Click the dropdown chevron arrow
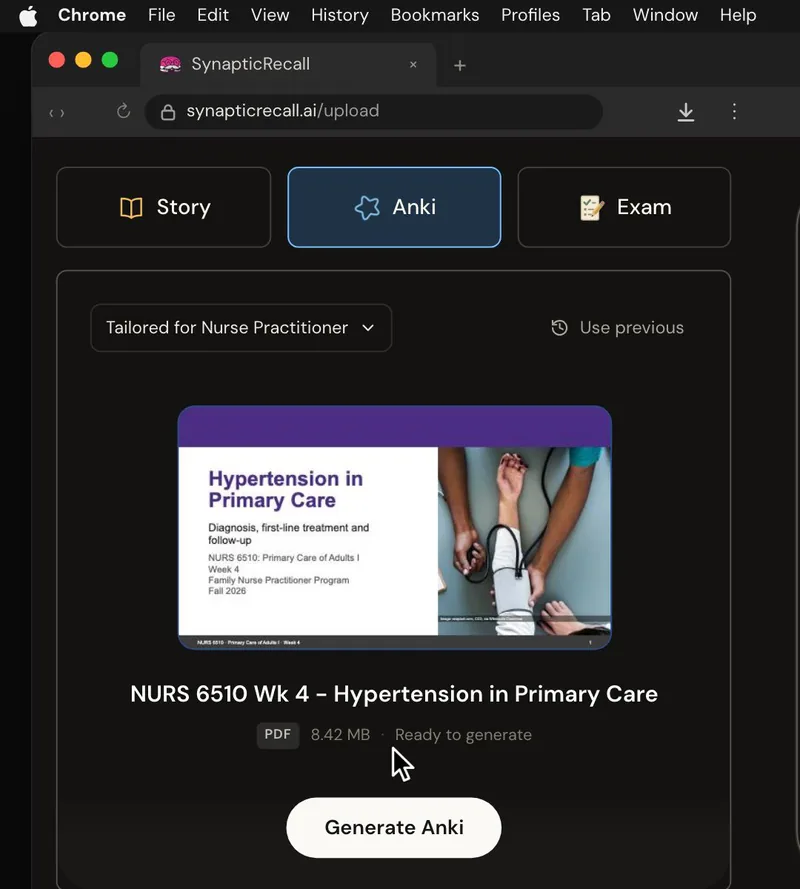The image size is (800, 889). coord(368,328)
